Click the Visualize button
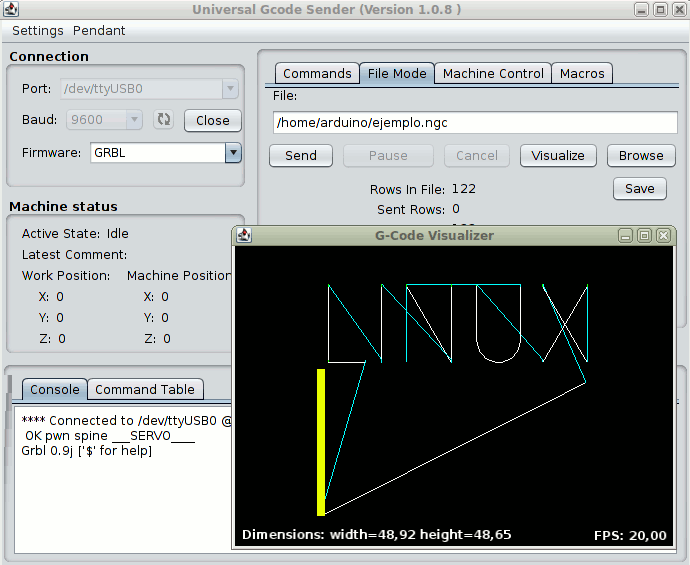 [558, 156]
